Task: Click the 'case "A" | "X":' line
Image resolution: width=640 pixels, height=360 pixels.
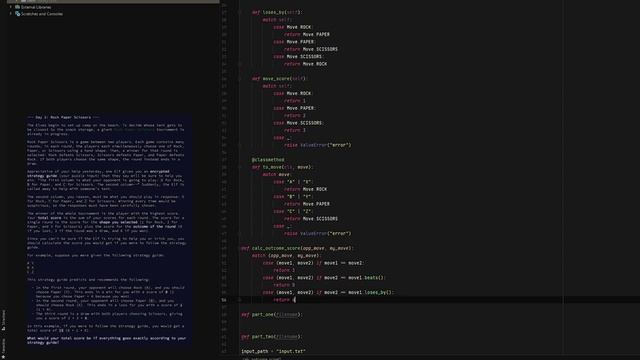Action: click(x=293, y=182)
